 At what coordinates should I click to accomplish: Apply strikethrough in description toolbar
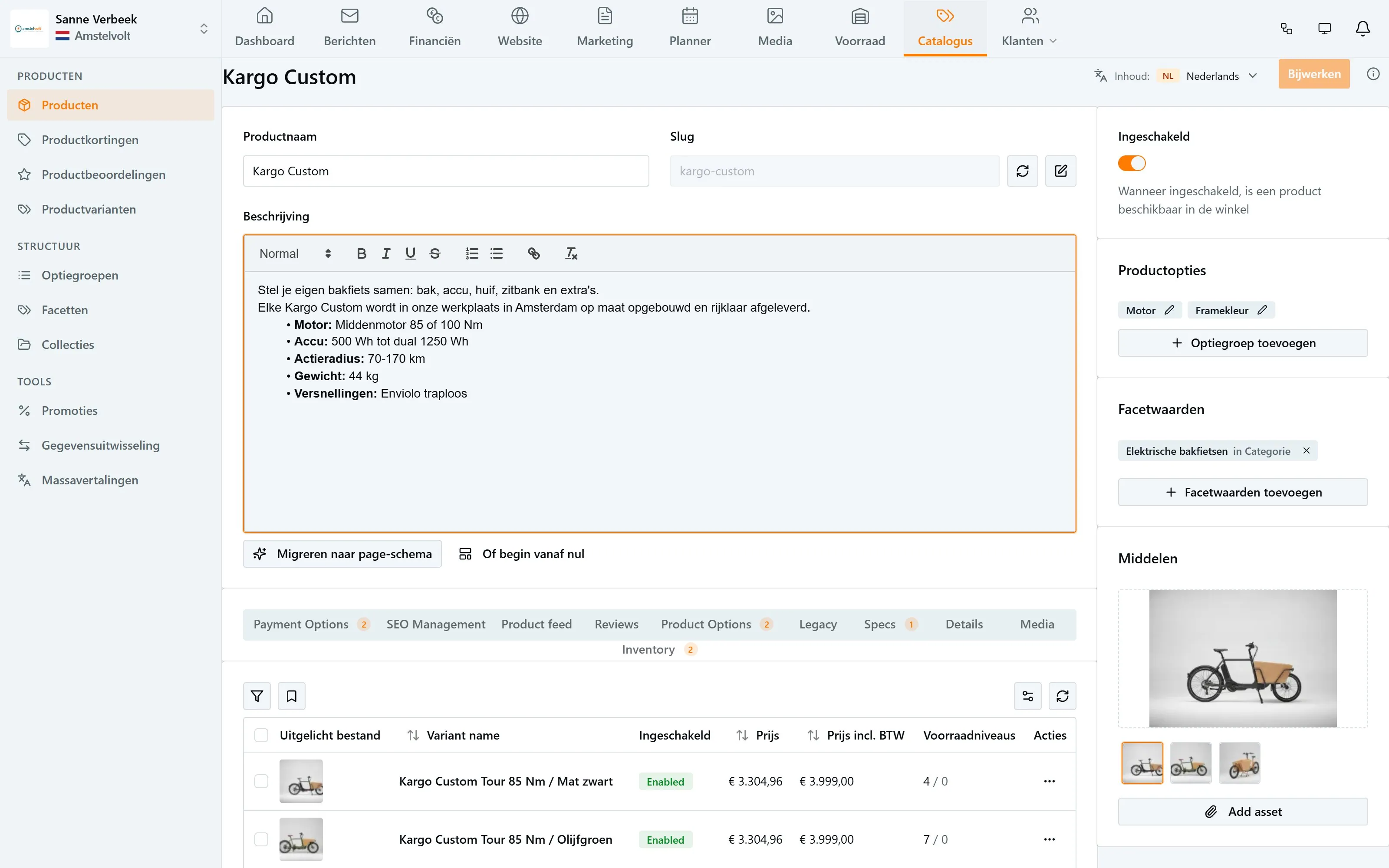click(x=435, y=253)
